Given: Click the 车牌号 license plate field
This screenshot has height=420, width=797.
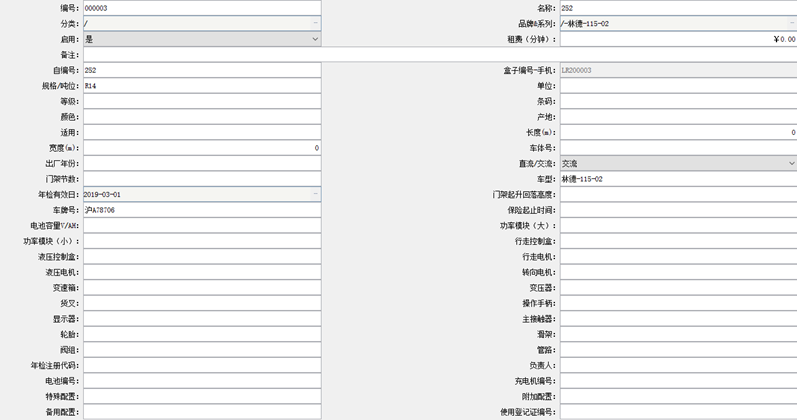Looking at the screenshot, I should tap(200, 210).
